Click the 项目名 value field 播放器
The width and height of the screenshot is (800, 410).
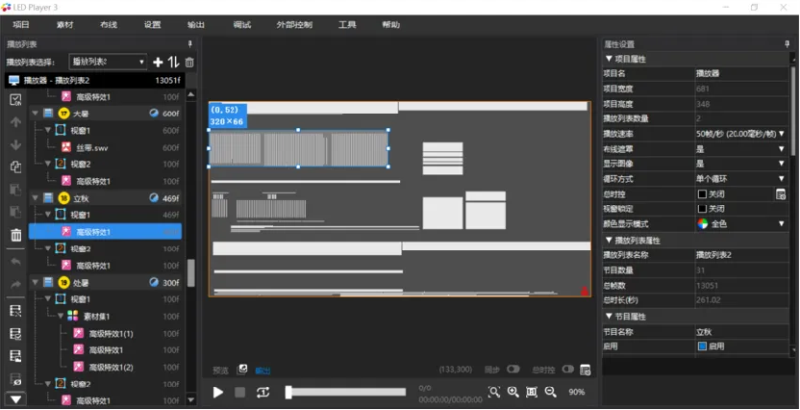(x=742, y=73)
